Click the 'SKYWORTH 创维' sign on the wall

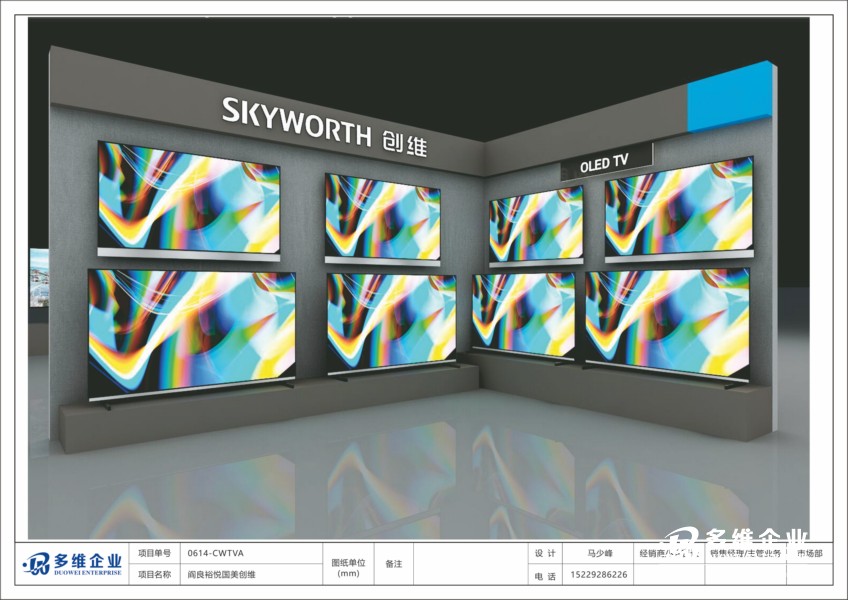click(324, 127)
